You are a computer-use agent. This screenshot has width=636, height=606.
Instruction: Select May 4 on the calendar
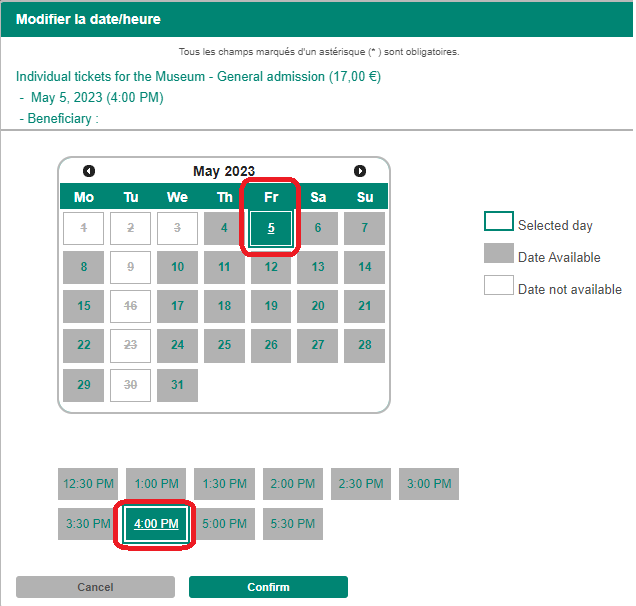tap(224, 228)
